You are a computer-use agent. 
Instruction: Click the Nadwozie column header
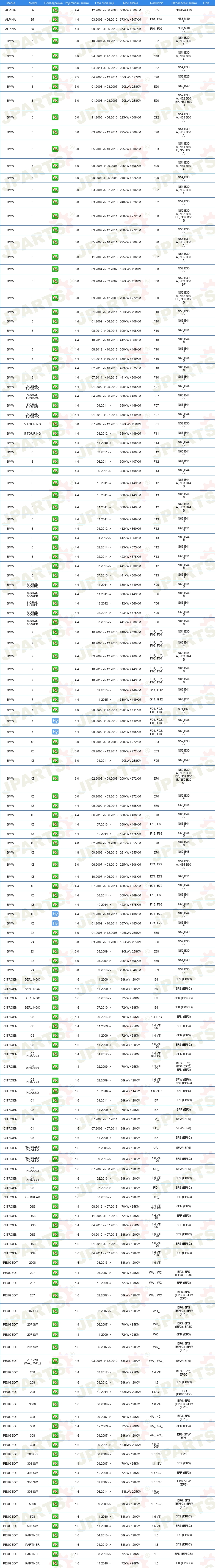(x=156, y=2)
